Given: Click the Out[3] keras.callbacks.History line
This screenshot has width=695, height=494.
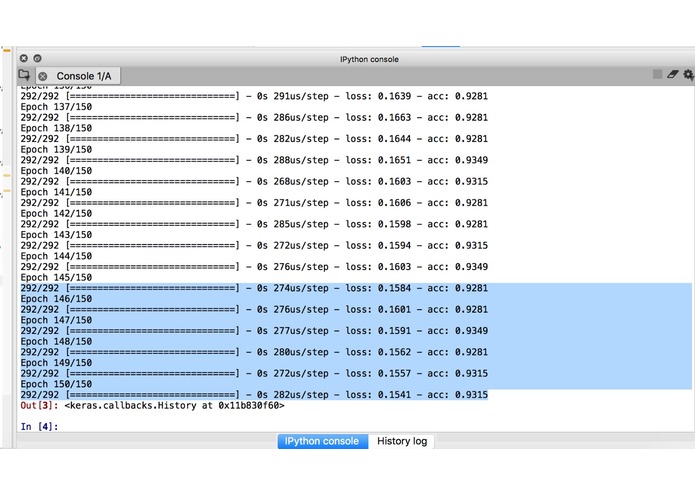Looking at the screenshot, I should pos(152,405).
